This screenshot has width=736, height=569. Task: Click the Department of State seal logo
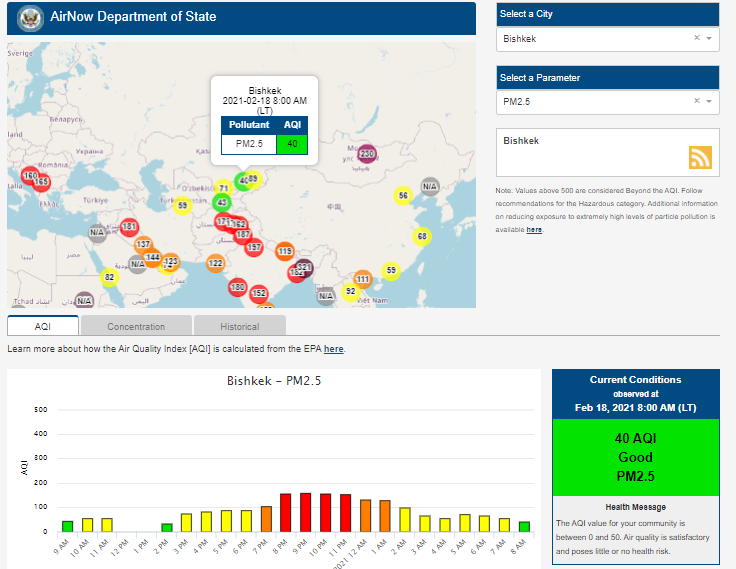31,17
